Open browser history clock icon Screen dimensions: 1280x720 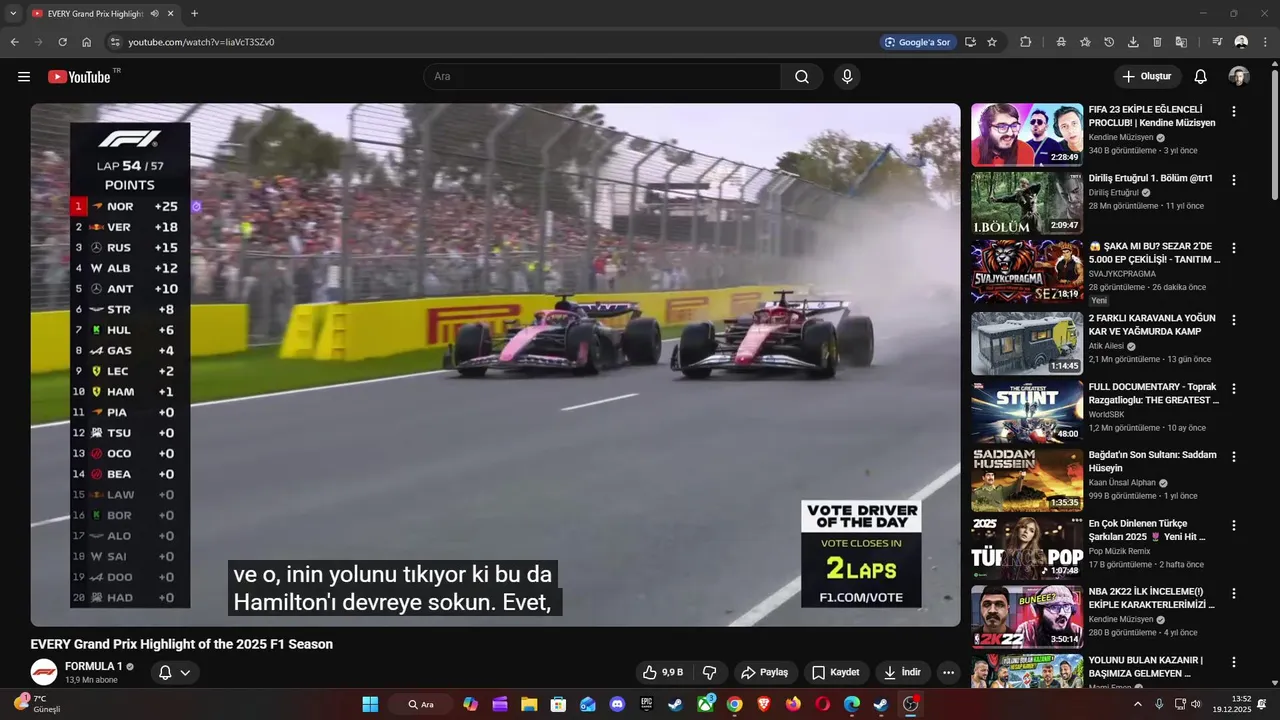1109,42
